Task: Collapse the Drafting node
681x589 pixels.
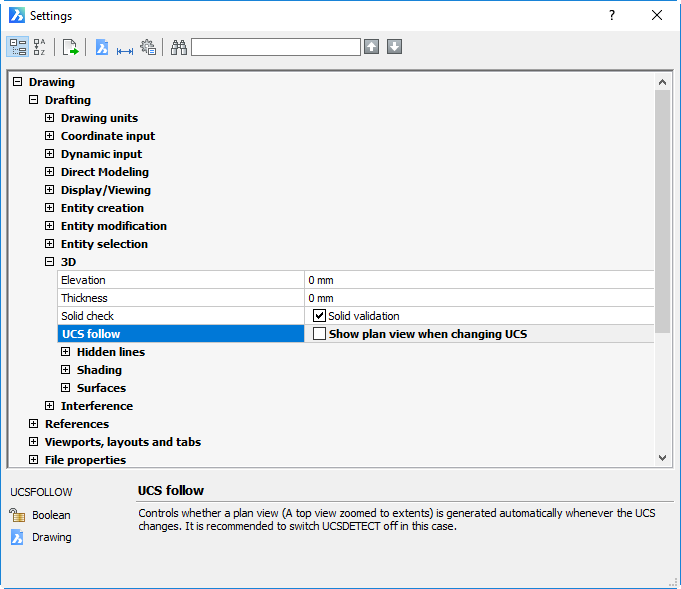Action: coord(33,100)
